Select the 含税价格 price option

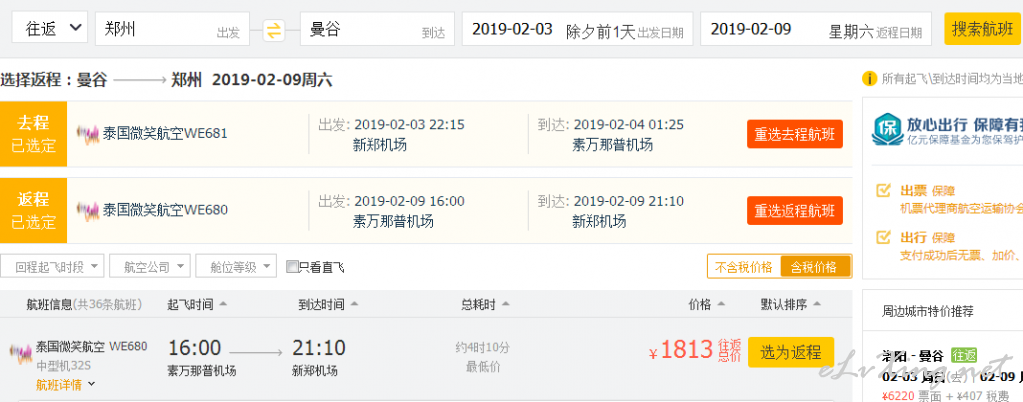[x=816, y=266]
